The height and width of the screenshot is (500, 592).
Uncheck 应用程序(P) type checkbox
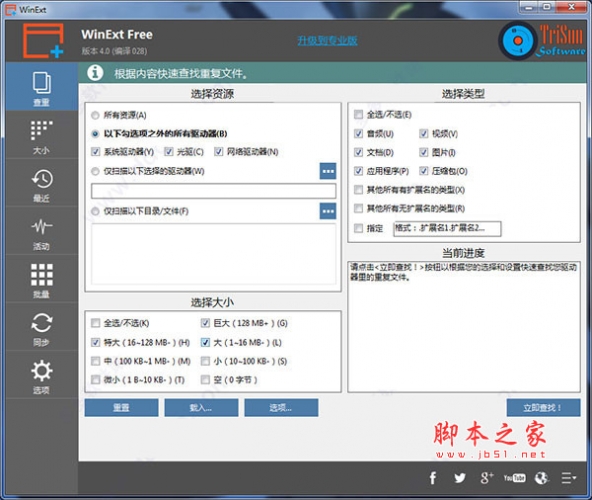tap(358, 171)
